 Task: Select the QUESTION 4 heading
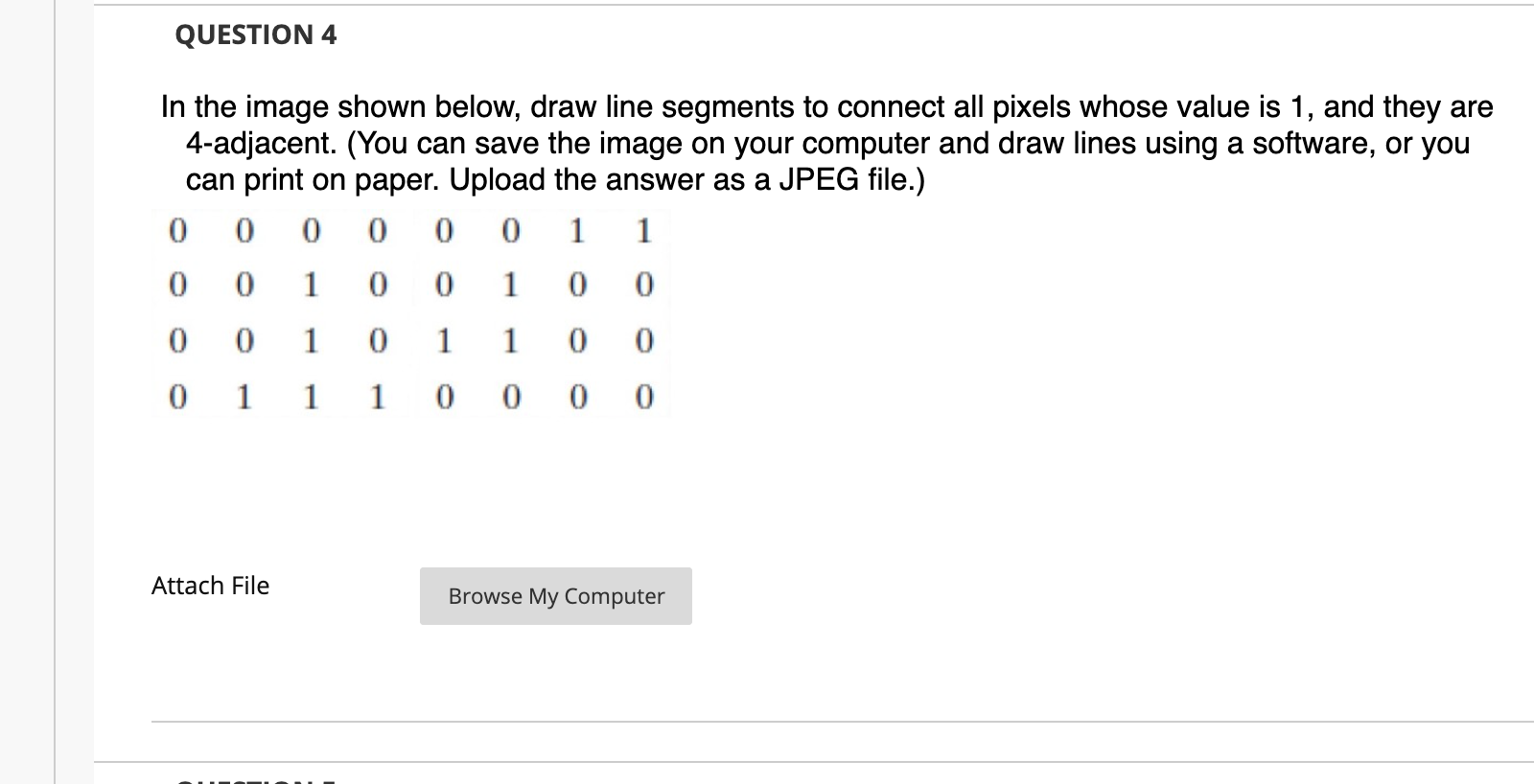(255, 35)
